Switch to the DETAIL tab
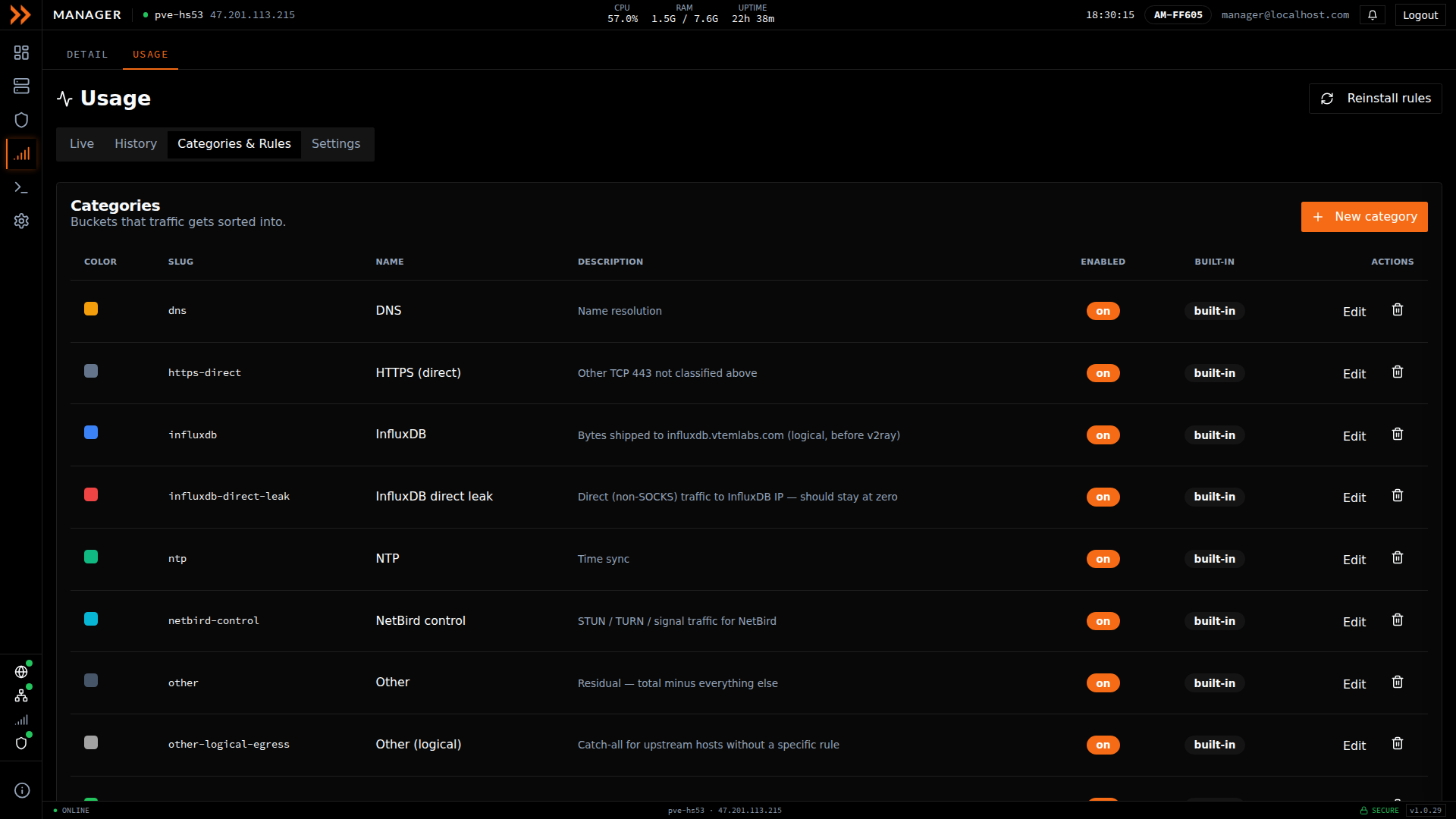 [x=87, y=55]
